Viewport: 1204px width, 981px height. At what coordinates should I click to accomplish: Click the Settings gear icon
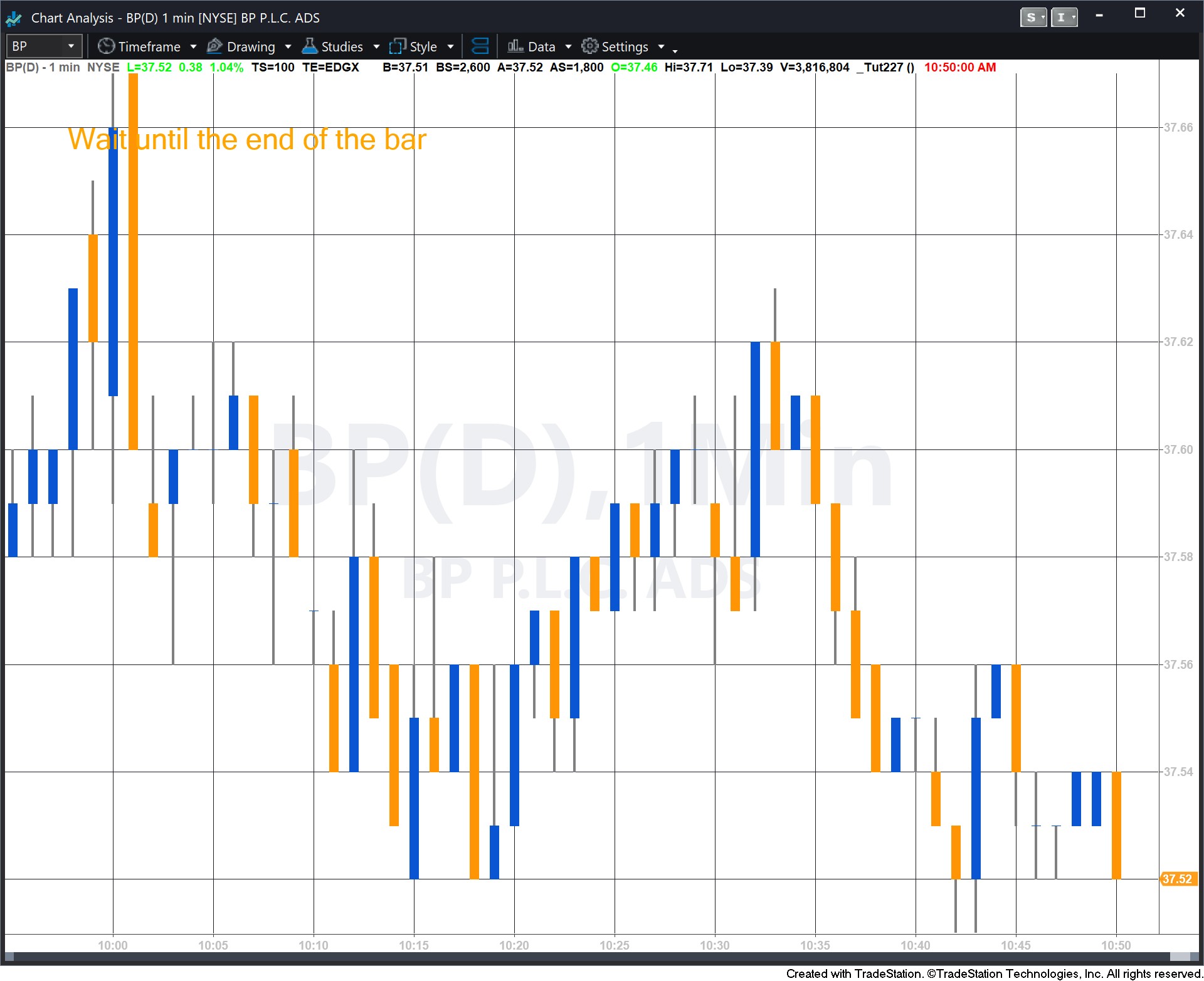pyautogui.click(x=589, y=46)
